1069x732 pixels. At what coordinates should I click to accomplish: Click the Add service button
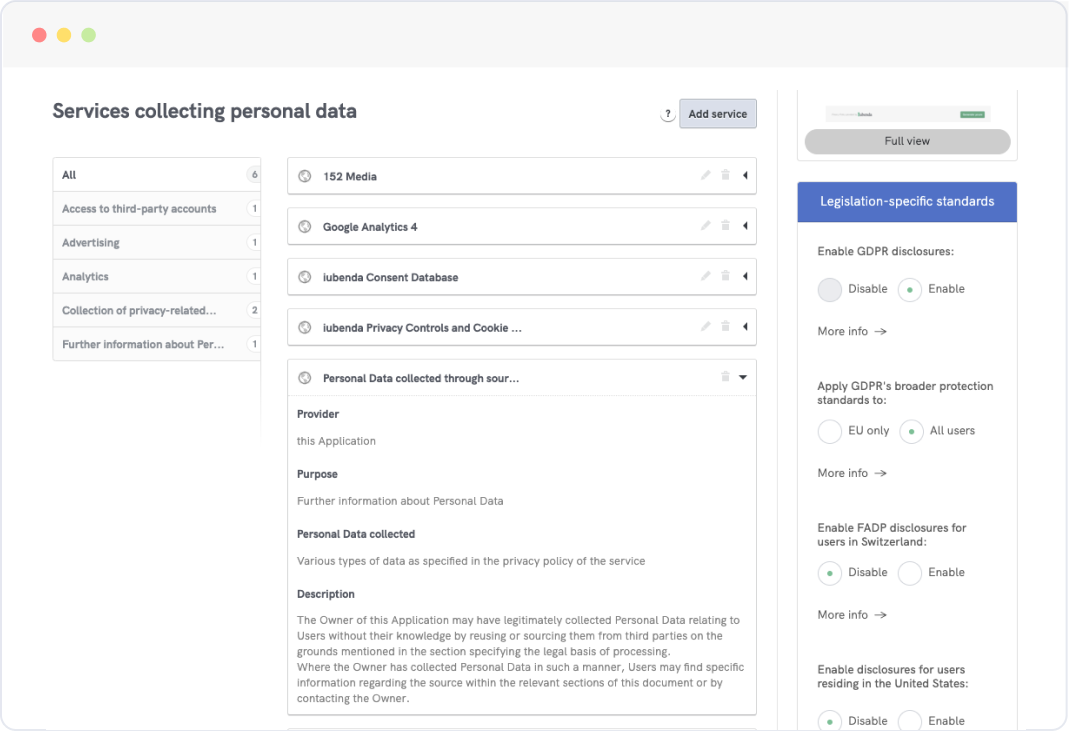(717, 114)
